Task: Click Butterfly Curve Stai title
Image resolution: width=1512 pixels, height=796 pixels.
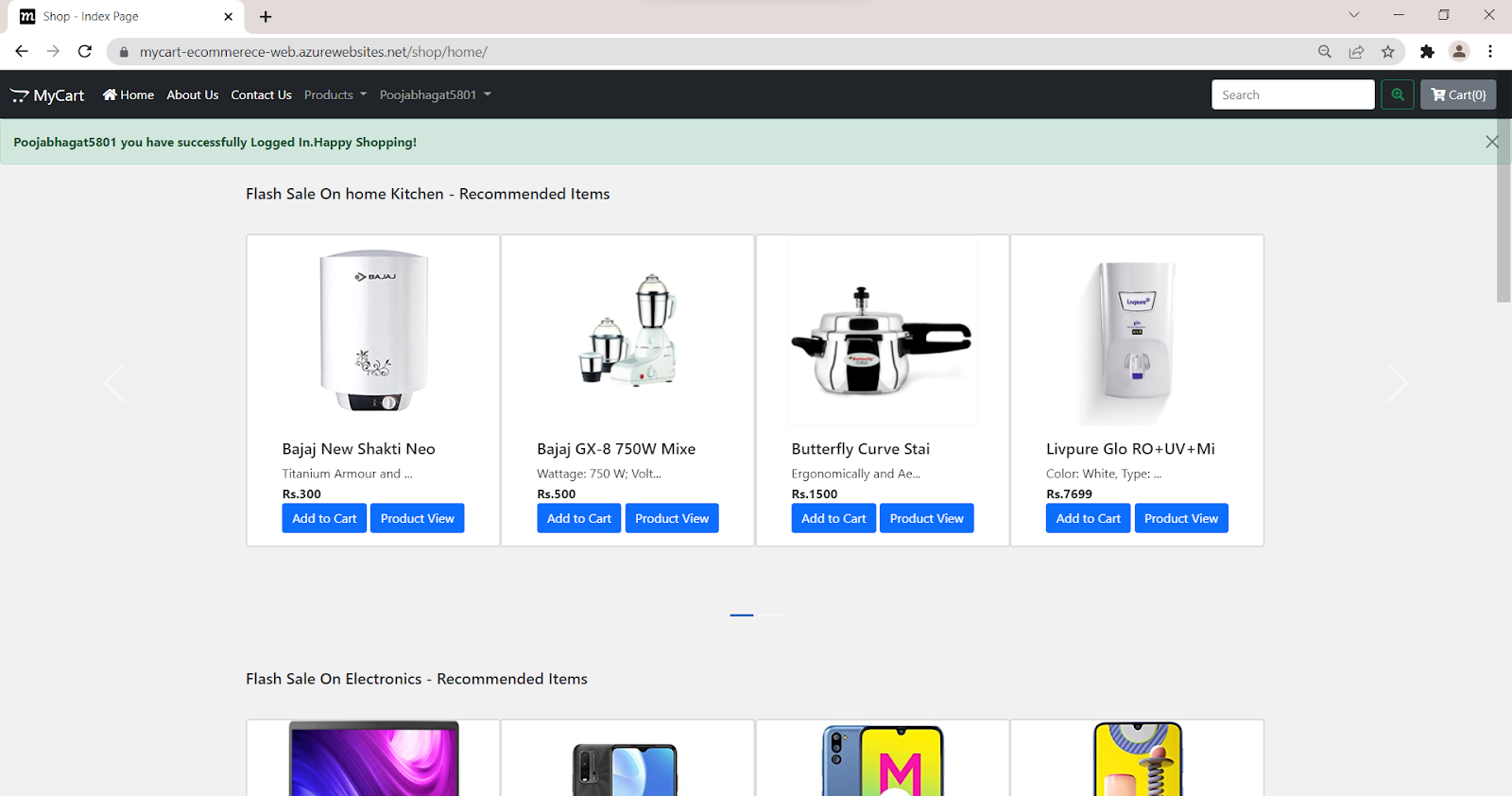Action: coord(861,449)
